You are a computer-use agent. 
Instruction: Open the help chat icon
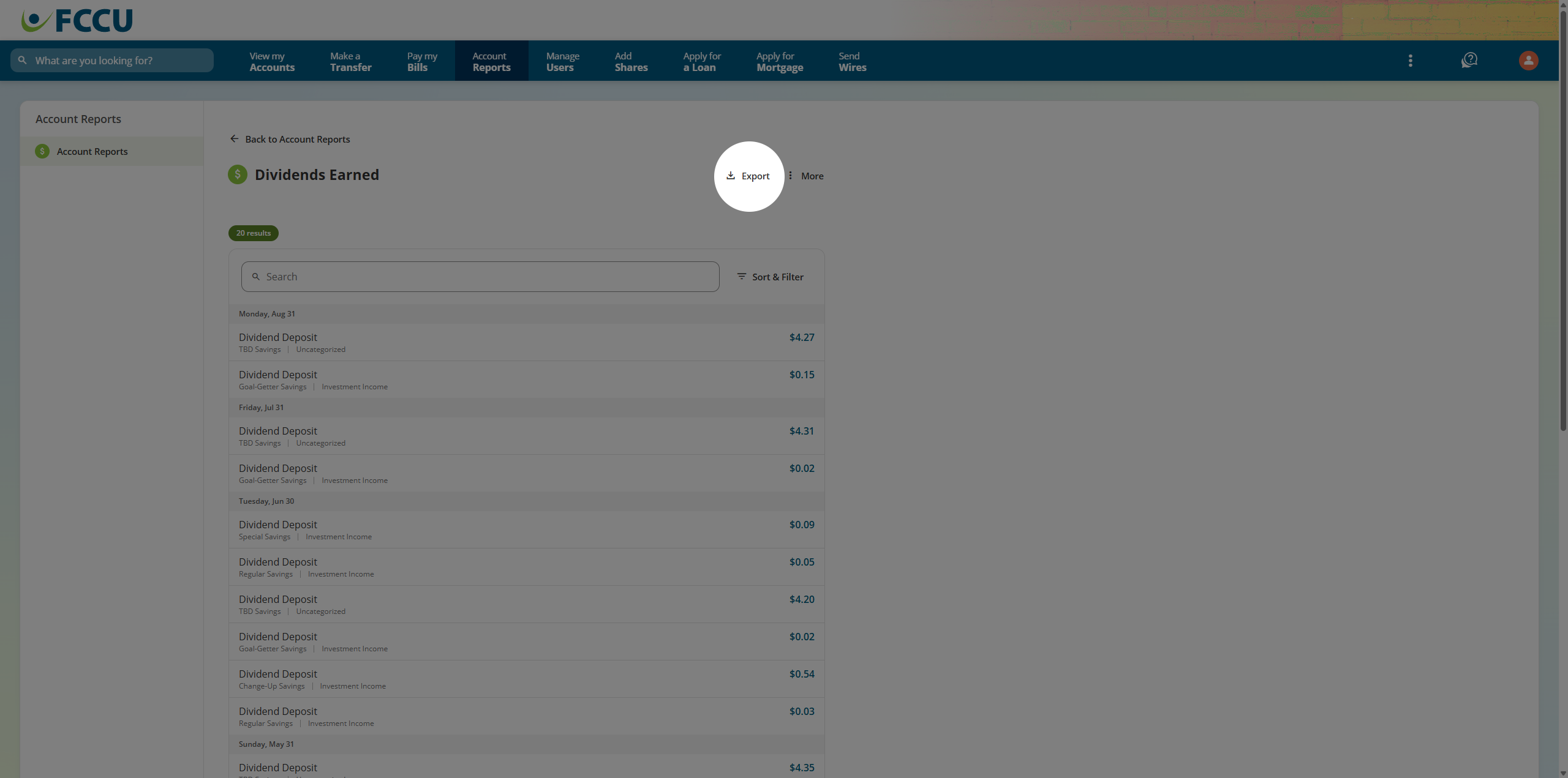(1469, 61)
